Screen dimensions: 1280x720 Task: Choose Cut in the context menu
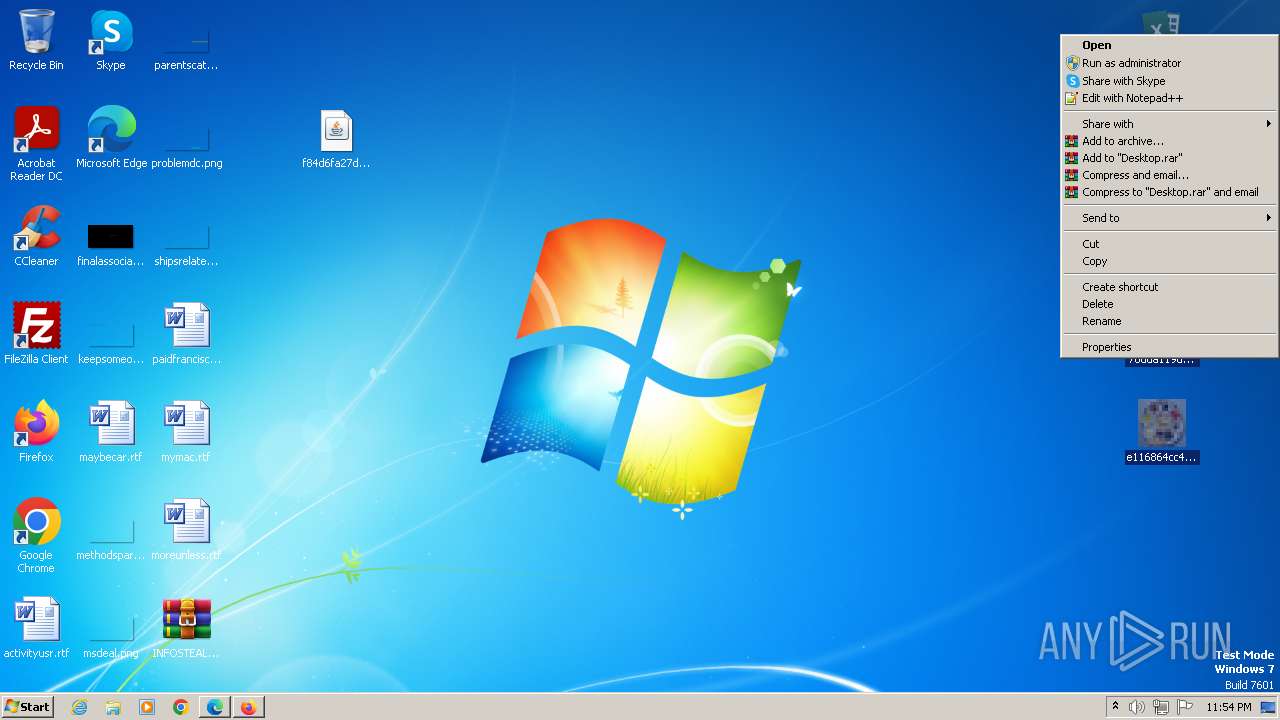coord(1169,244)
